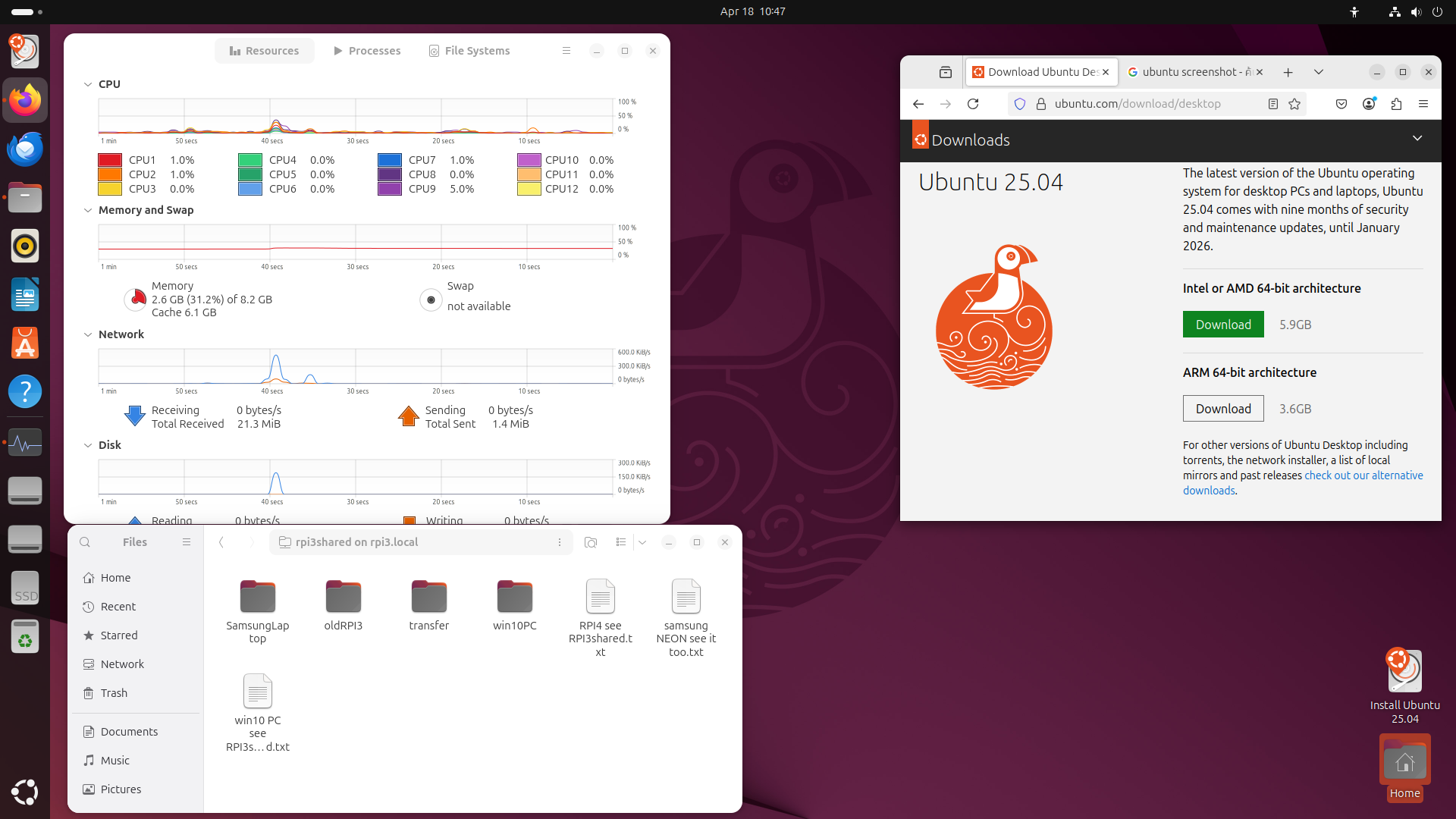The height and width of the screenshot is (819, 1456).
Task: Select the Resources tab
Action: point(264,51)
